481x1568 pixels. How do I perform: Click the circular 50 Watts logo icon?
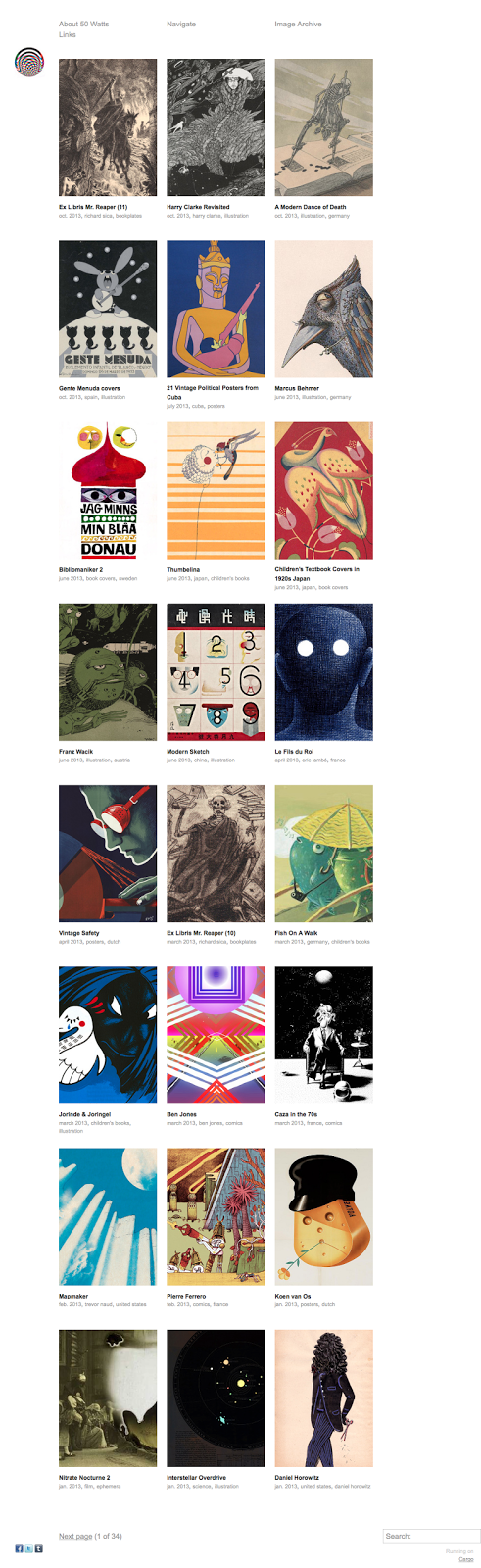click(x=29, y=62)
